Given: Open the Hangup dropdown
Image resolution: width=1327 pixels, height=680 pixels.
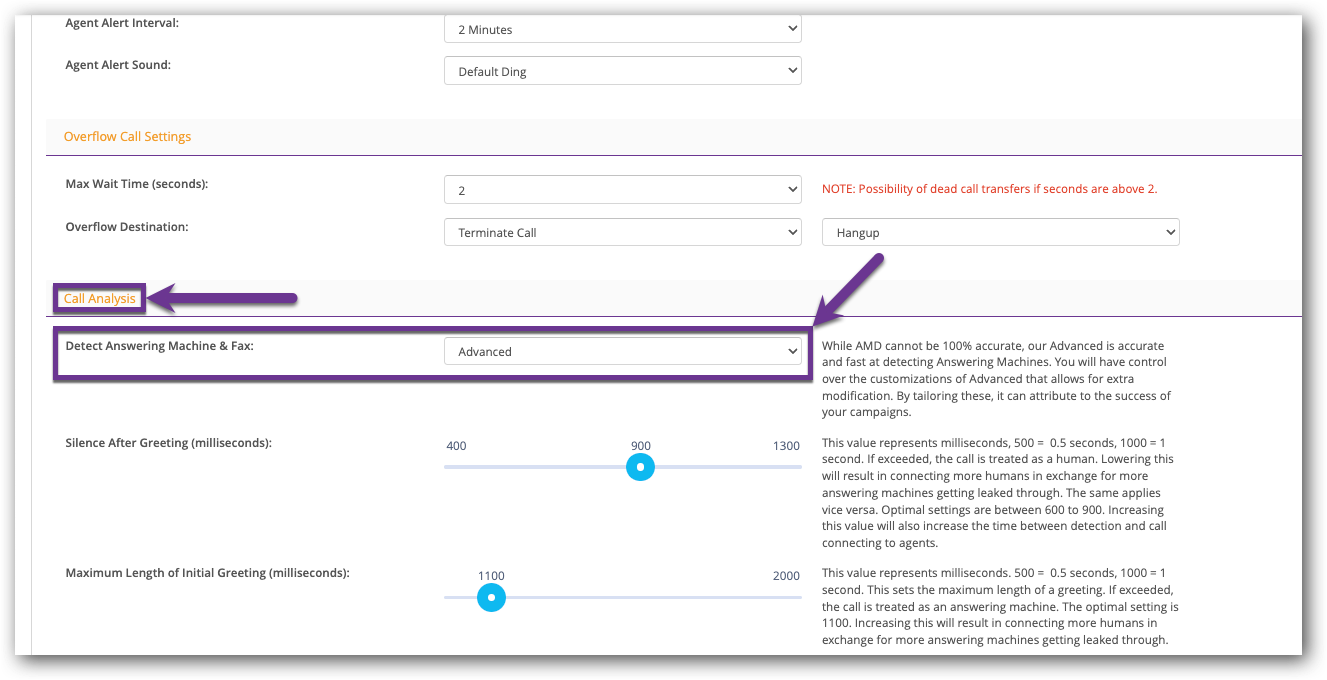Looking at the screenshot, I should coord(1000,232).
